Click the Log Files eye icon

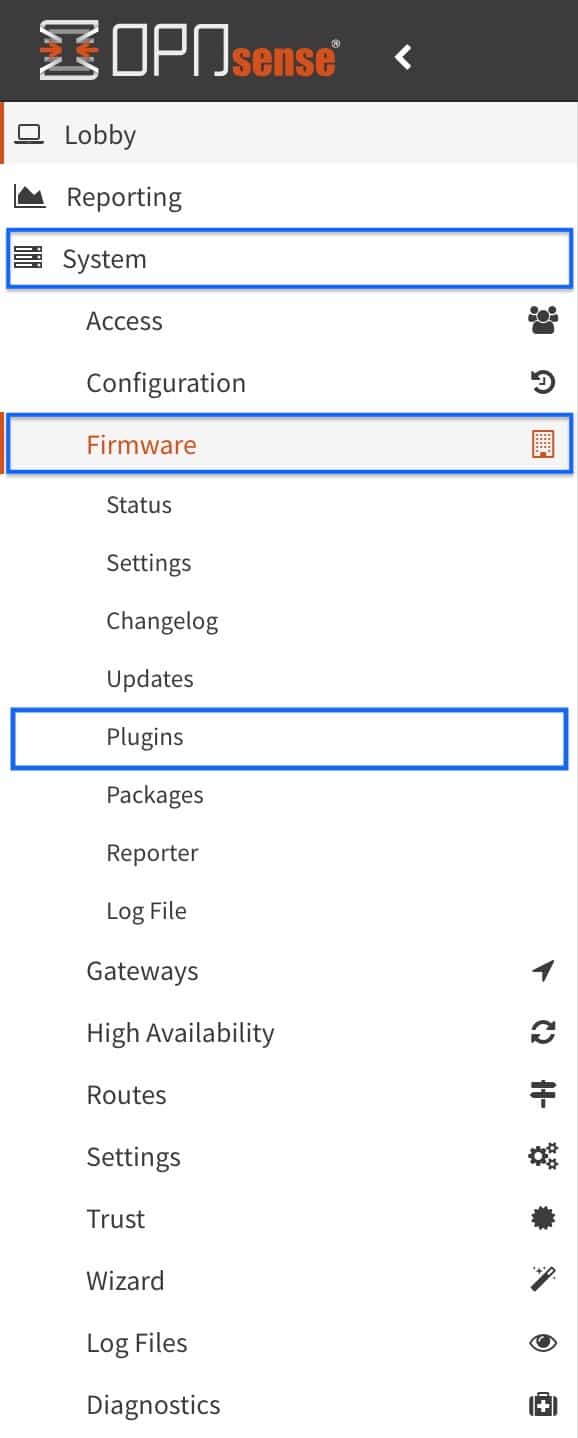tap(542, 1343)
